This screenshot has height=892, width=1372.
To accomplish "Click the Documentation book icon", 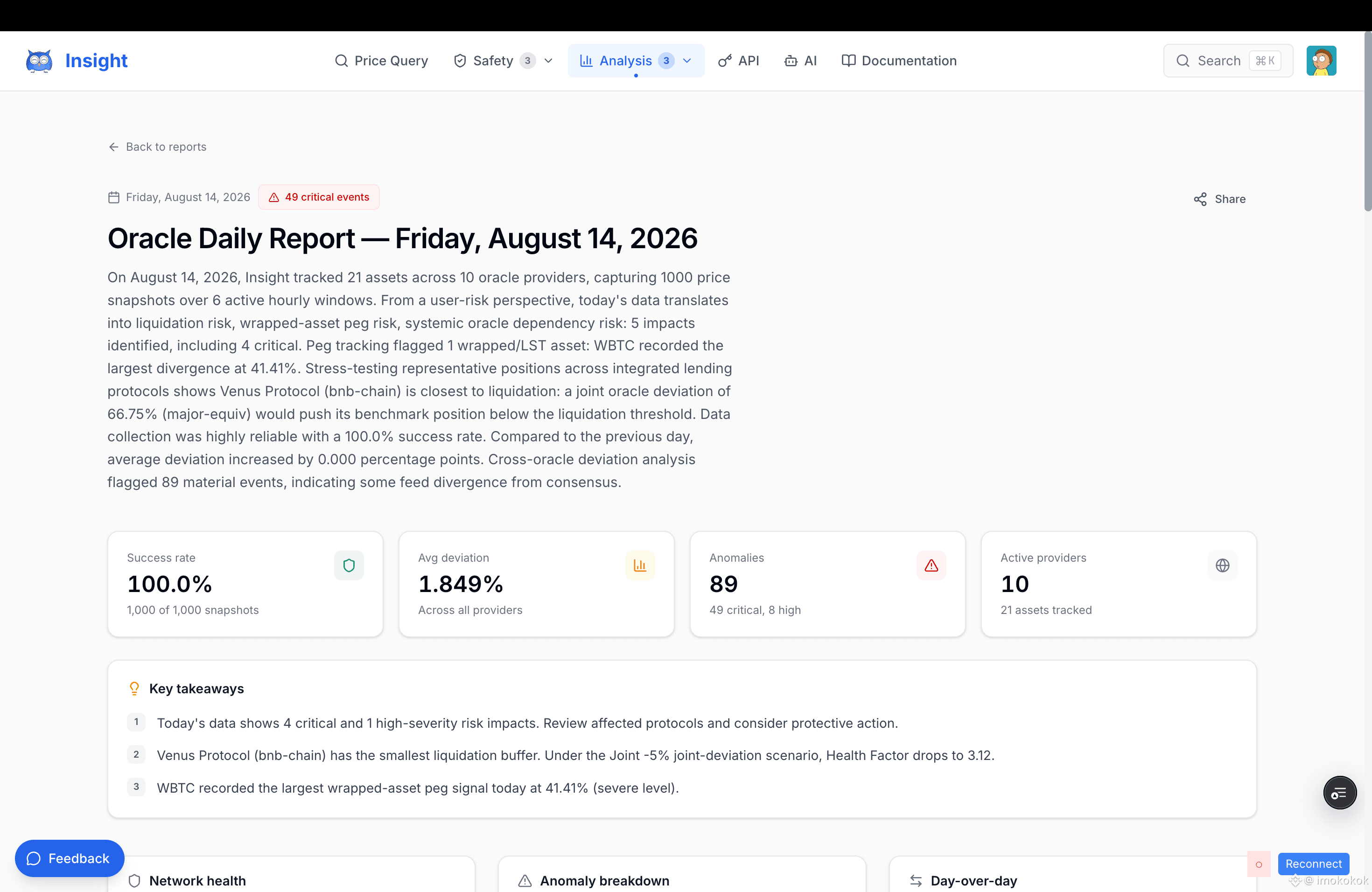I will point(848,61).
